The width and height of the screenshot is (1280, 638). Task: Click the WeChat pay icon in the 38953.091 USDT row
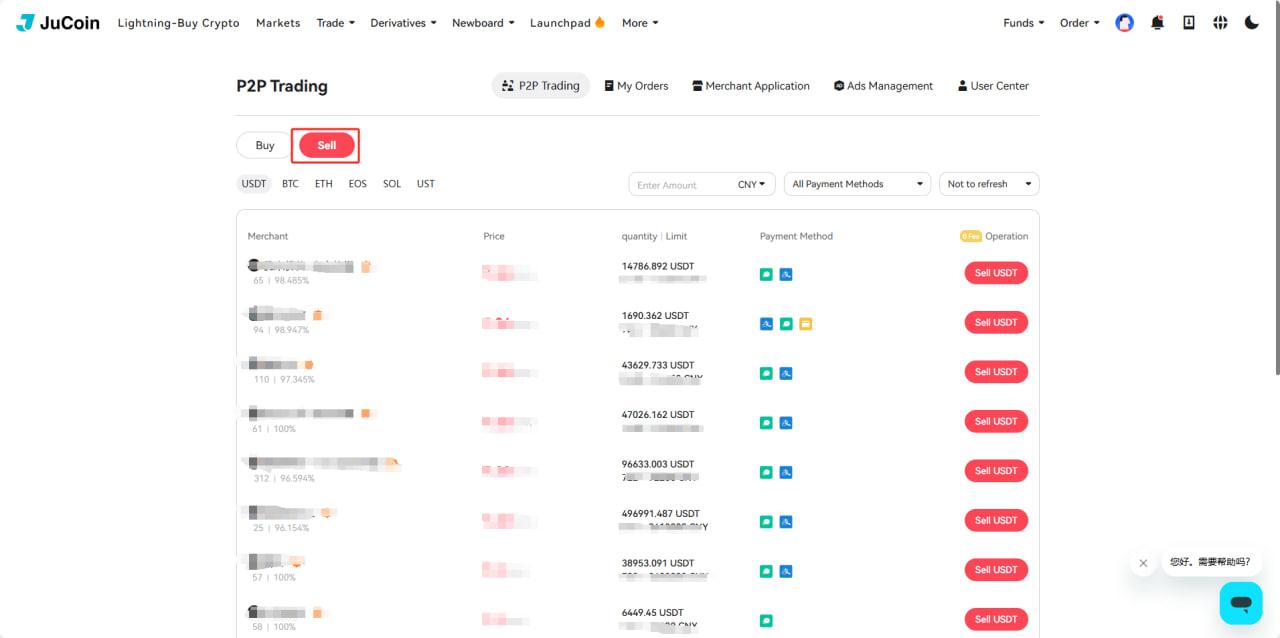click(x=766, y=571)
